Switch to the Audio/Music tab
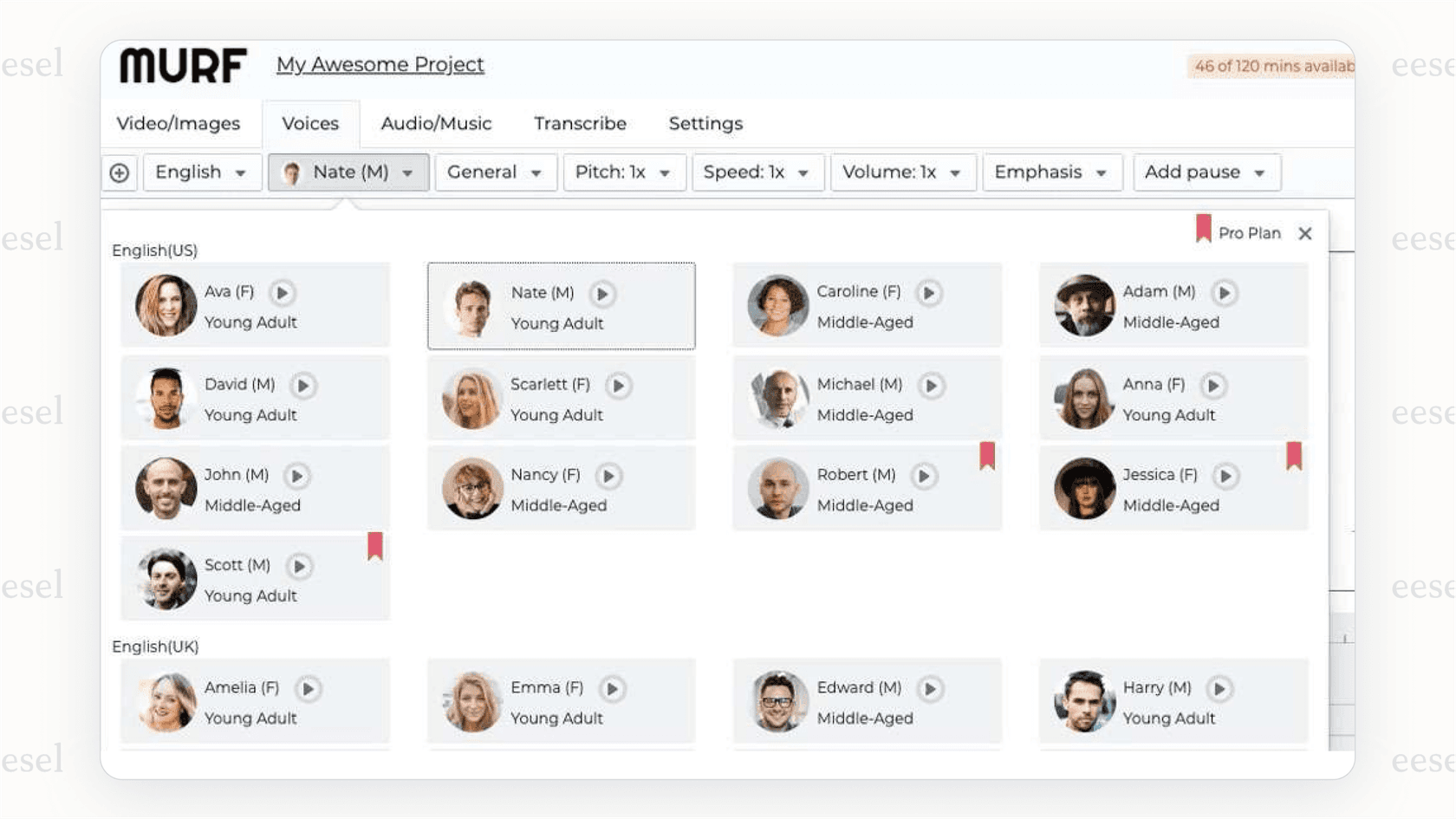The image size is (1456, 819). pyautogui.click(x=436, y=124)
